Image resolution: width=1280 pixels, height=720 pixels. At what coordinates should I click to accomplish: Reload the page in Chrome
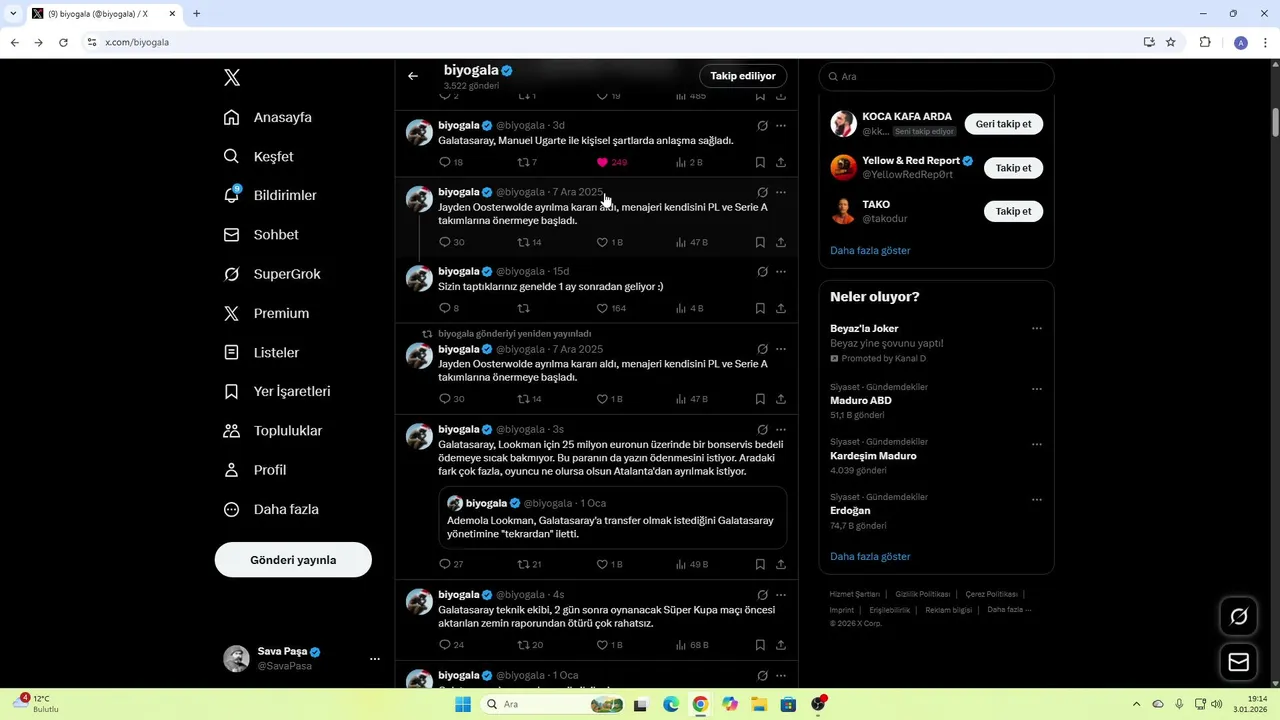click(63, 42)
